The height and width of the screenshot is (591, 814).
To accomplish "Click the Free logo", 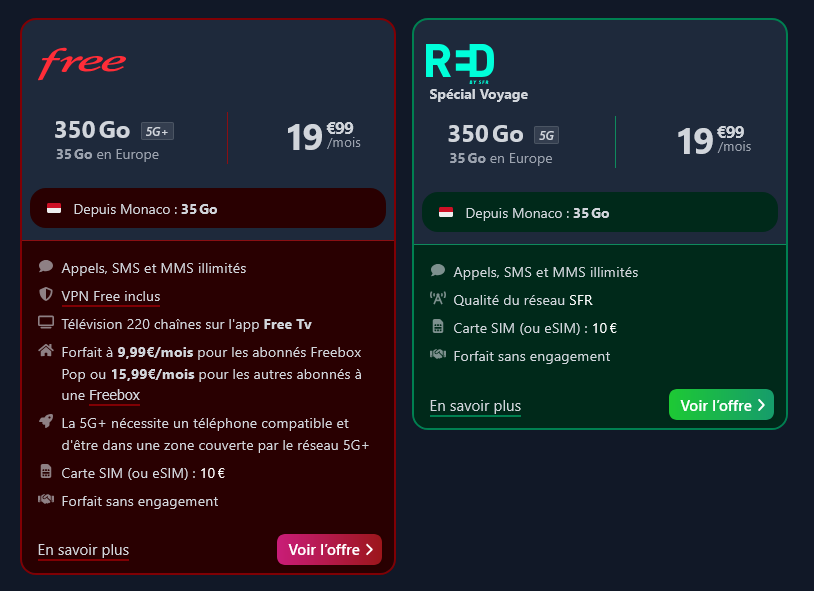I will point(81,63).
